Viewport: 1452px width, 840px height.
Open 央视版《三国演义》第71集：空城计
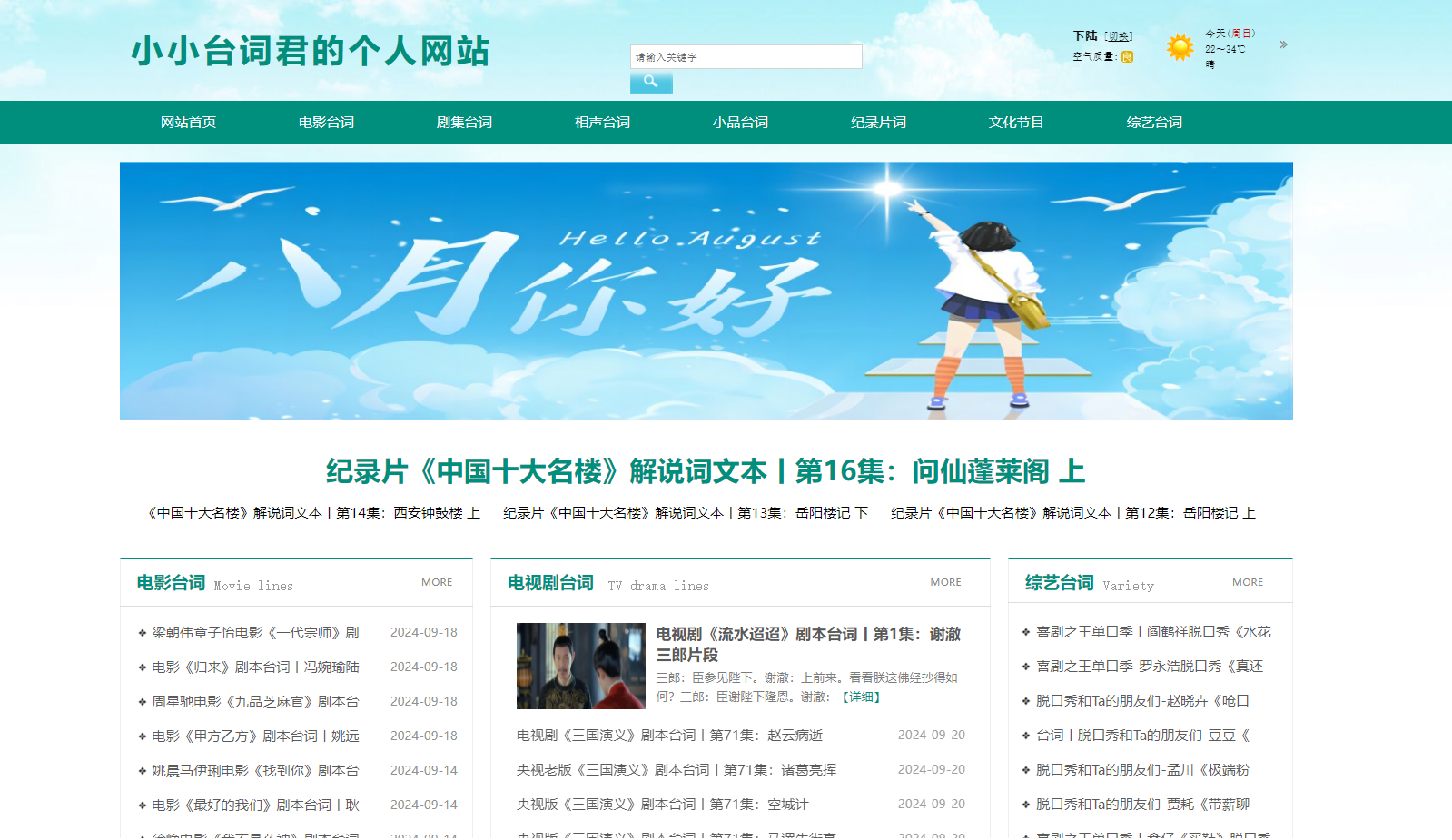coord(662,805)
